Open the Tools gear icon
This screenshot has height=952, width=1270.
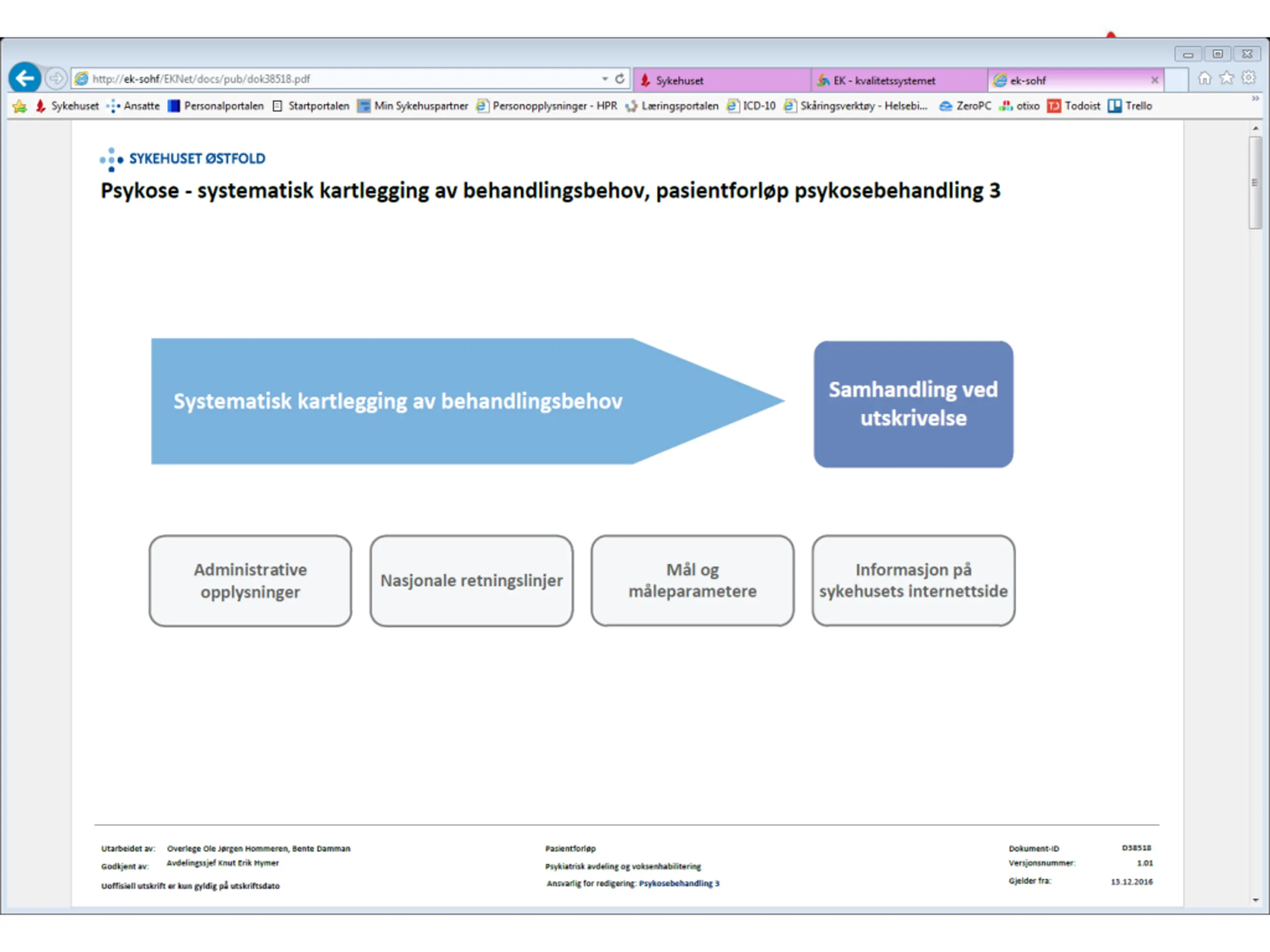pyautogui.click(x=1248, y=78)
